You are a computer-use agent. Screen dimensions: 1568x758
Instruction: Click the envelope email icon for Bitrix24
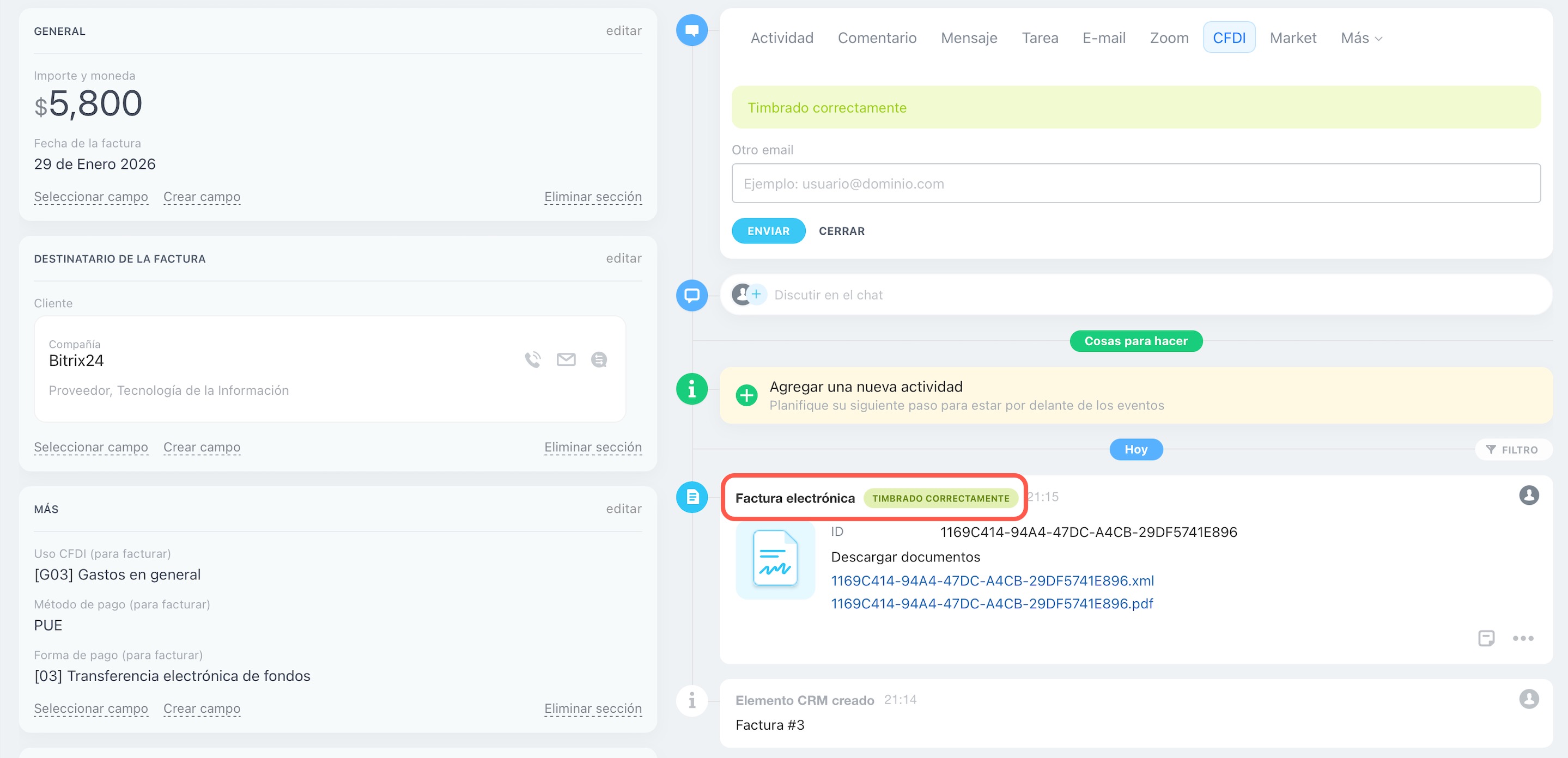[566, 359]
